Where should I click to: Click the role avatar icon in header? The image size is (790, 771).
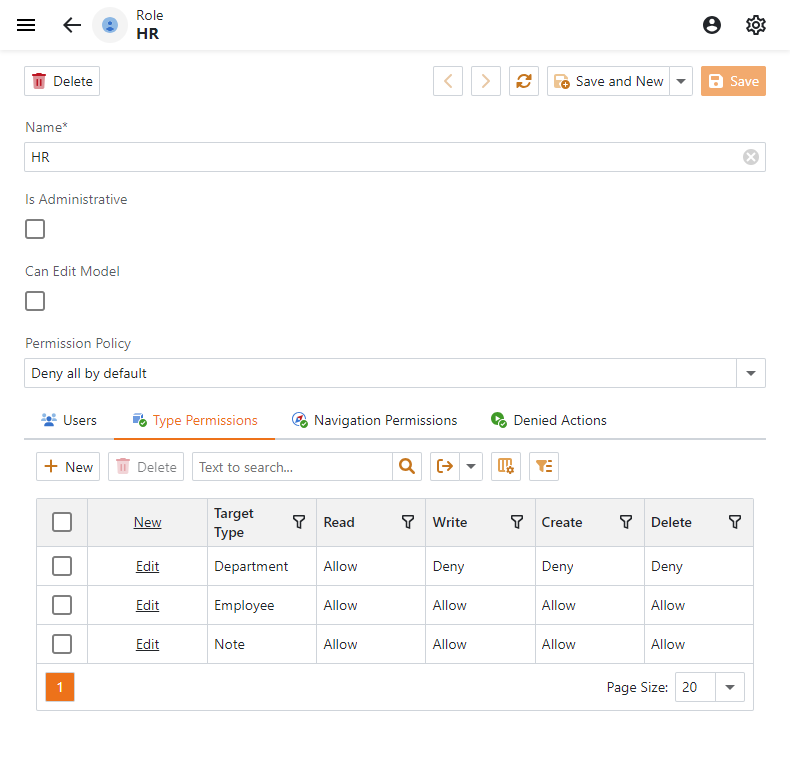110,25
